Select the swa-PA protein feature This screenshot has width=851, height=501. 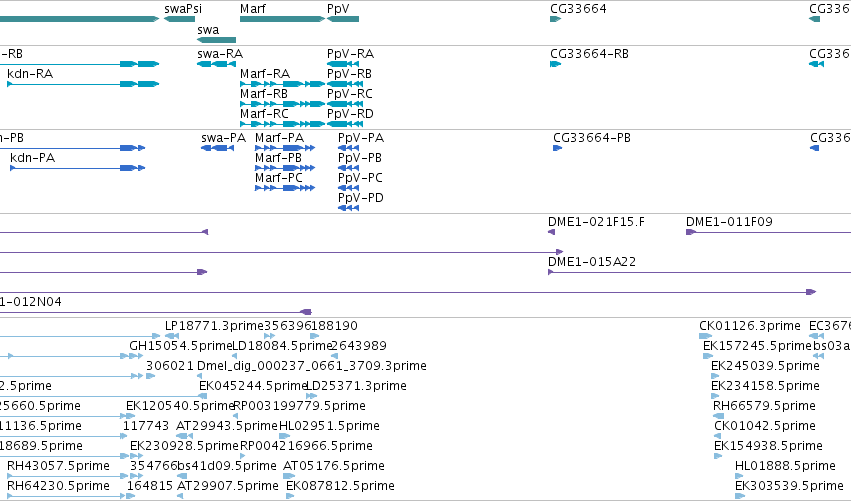point(217,148)
